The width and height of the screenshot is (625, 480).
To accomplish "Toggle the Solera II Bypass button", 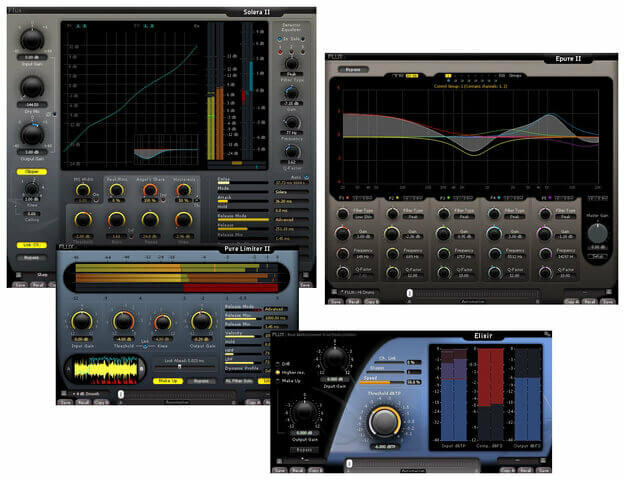I will (x=31, y=258).
